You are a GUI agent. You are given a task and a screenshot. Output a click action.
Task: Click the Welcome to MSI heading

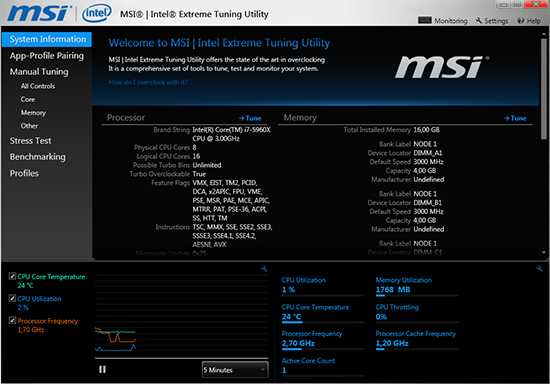point(219,43)
